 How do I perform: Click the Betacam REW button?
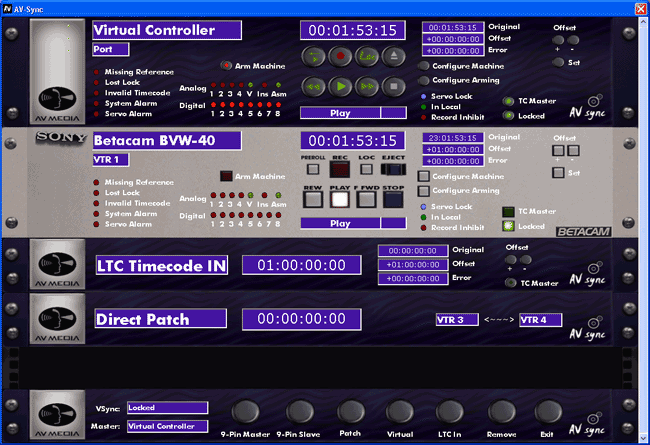tap(313, 199)
